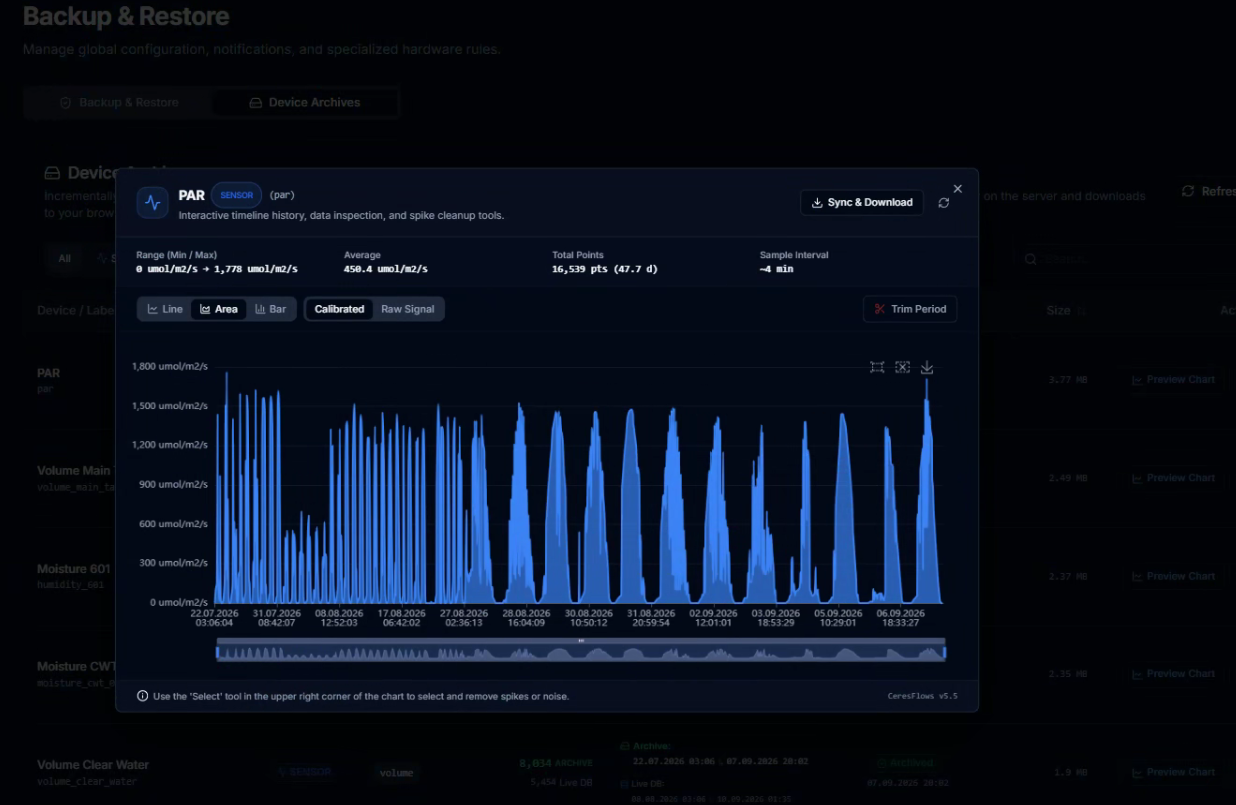The height and width of the screenshot is (805, 1236).
Task: Click the 300 umol/m2/s axis label
Action: click(174, 563)
